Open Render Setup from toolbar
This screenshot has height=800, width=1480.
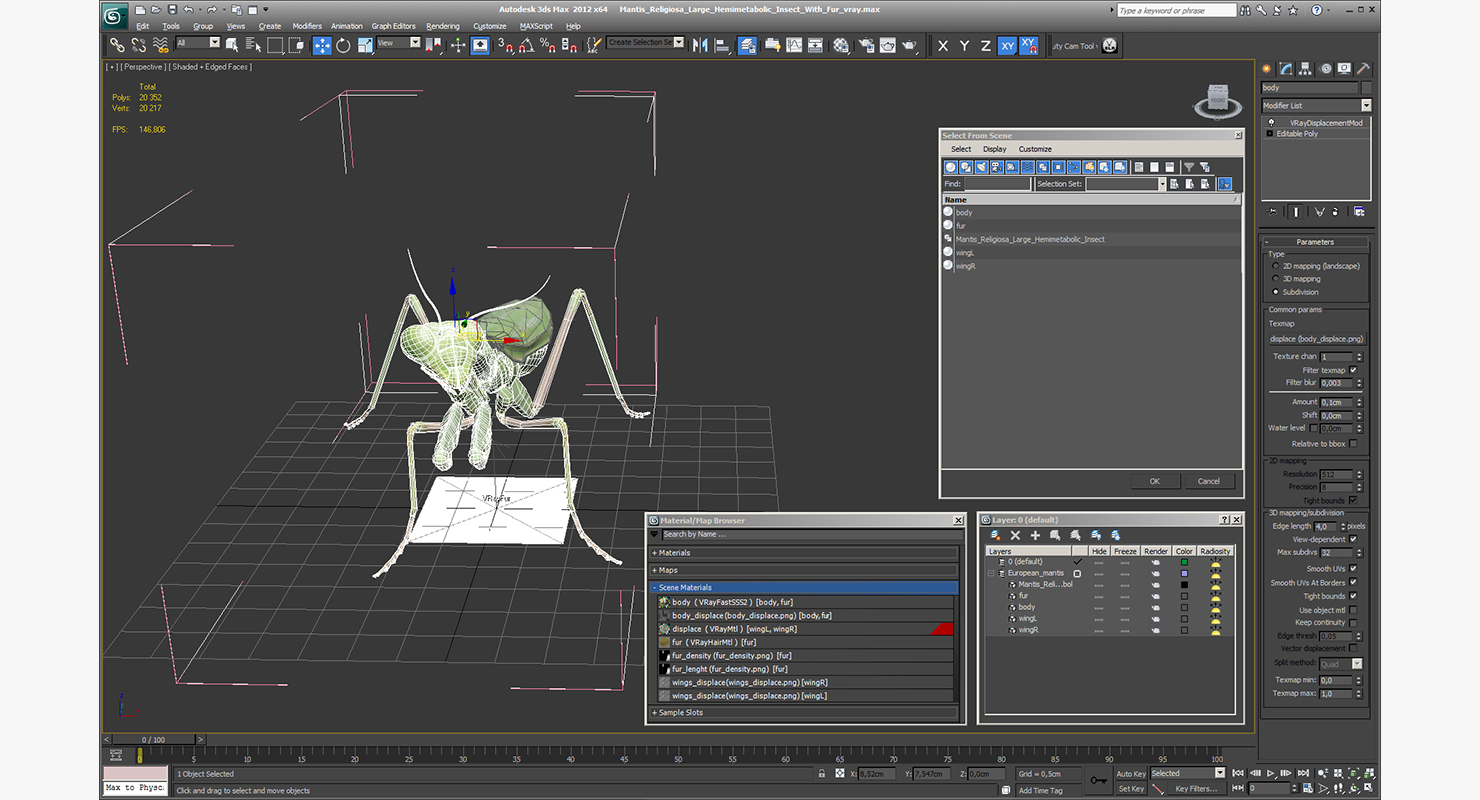[865, 45]
